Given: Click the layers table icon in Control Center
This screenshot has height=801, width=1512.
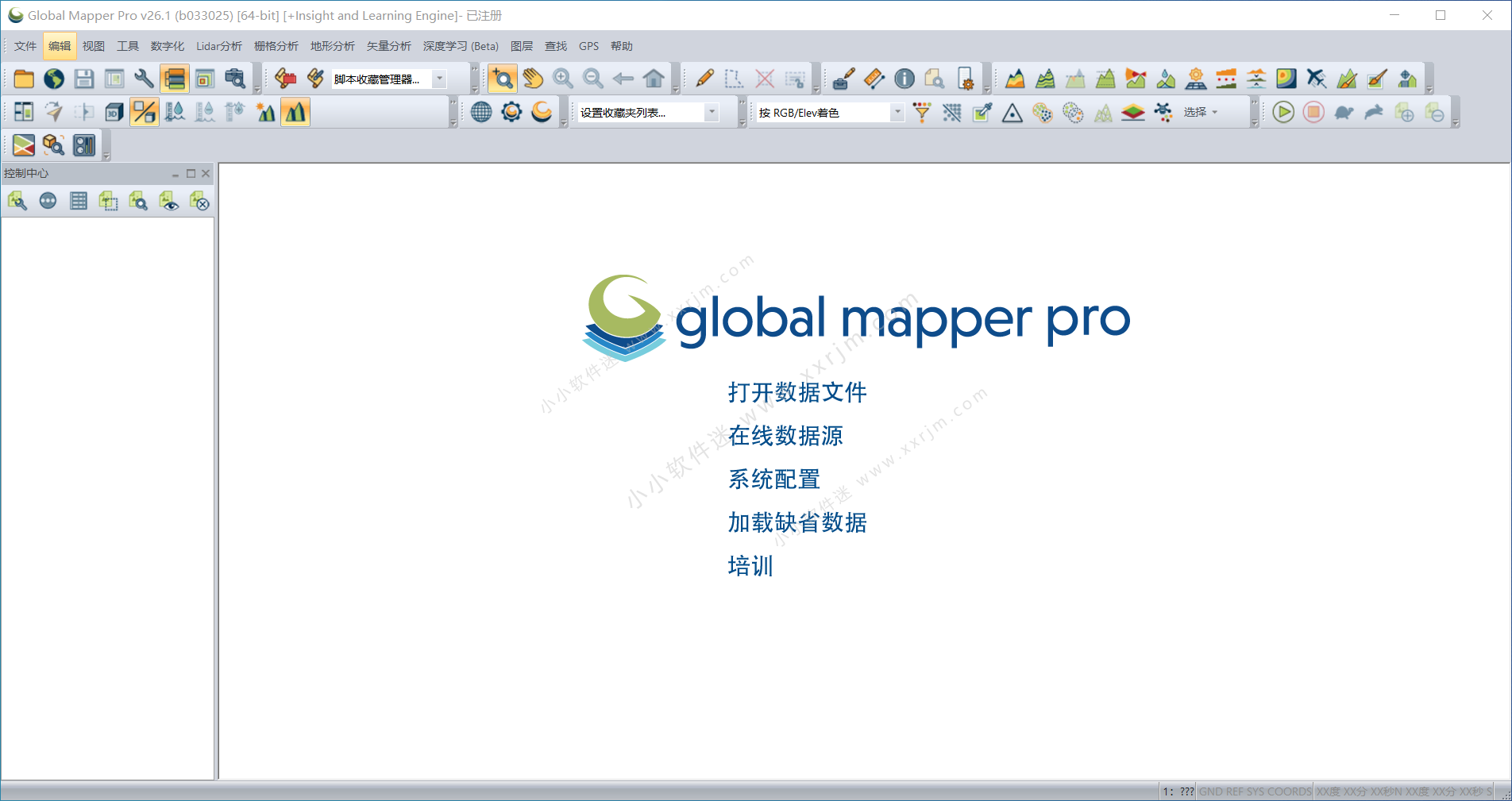Looking at the screenshot, I should (79, 201).
